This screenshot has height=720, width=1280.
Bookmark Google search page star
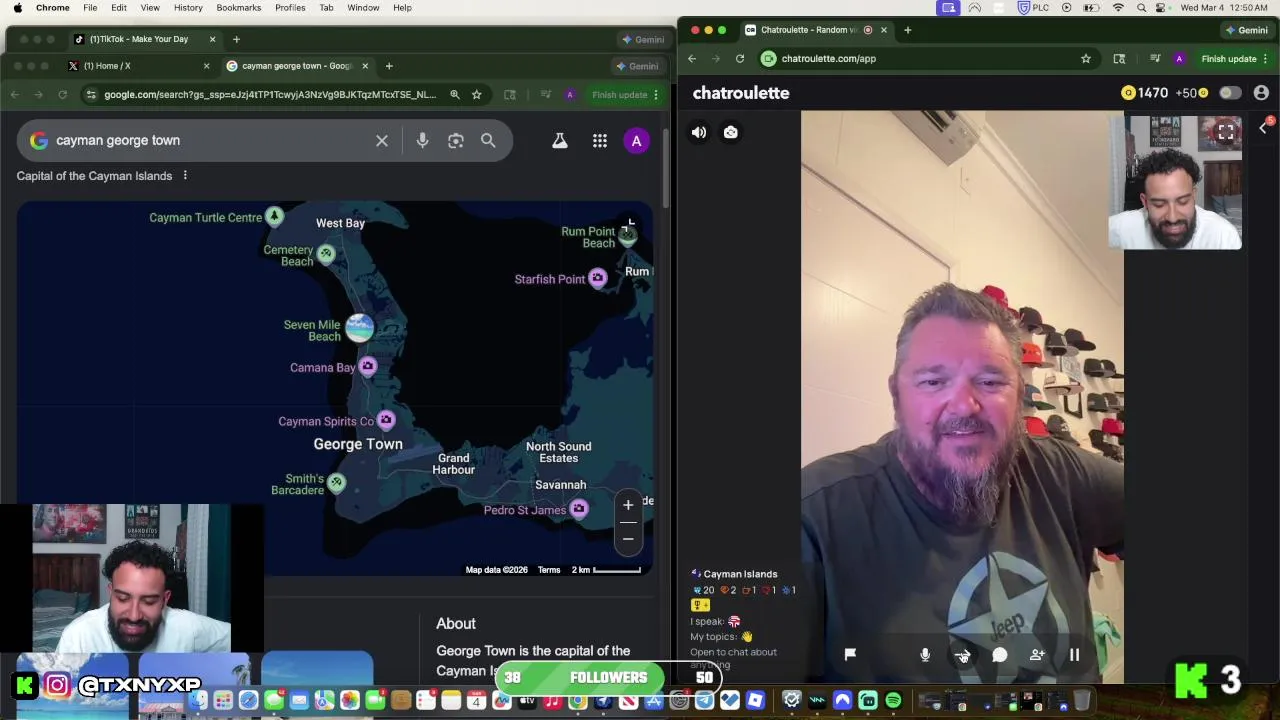(477, 95)
